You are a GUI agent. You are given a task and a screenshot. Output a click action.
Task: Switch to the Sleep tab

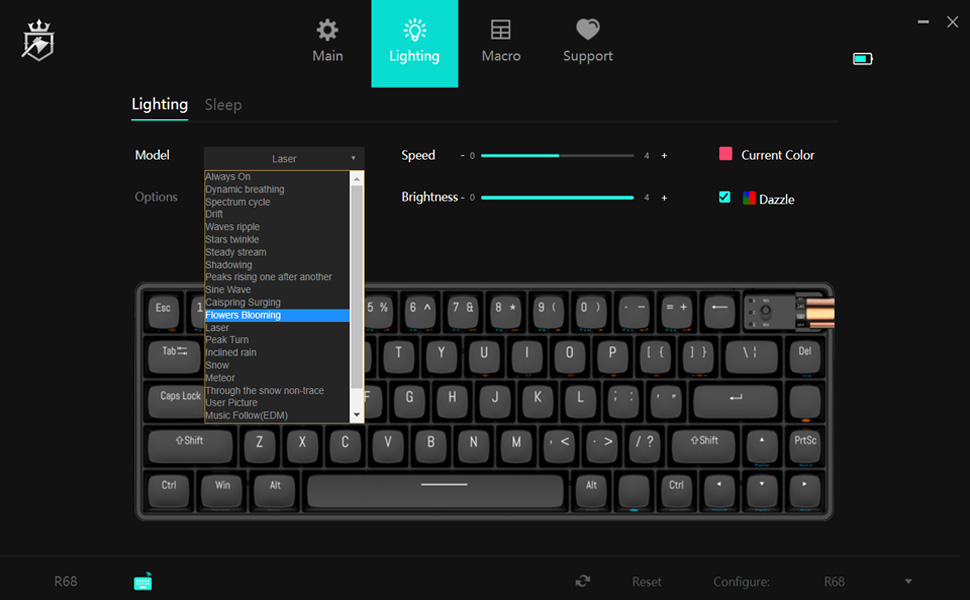pyautogui.click(x=223, y=104)
